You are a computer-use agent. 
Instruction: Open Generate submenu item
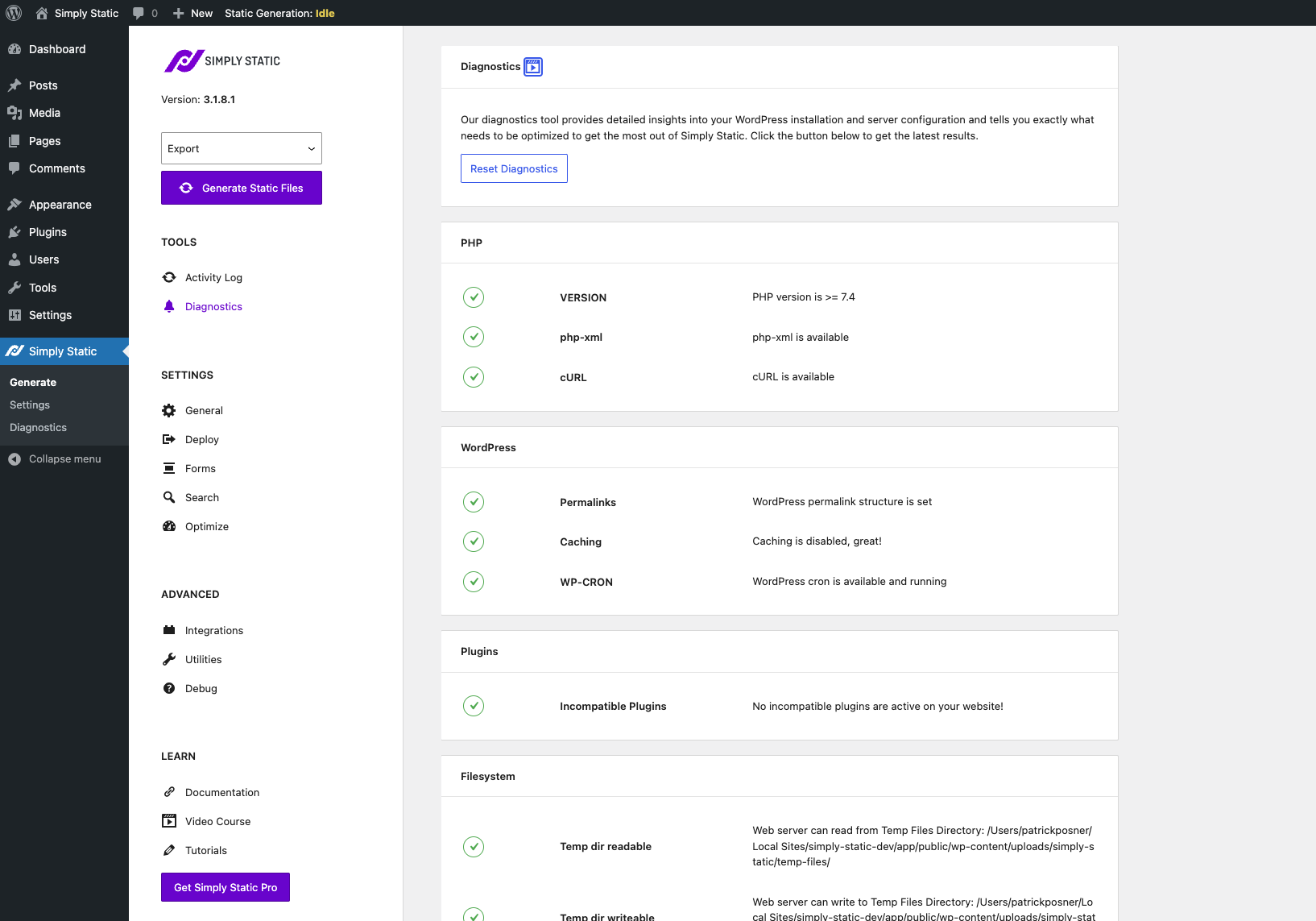tap(33, 383)
